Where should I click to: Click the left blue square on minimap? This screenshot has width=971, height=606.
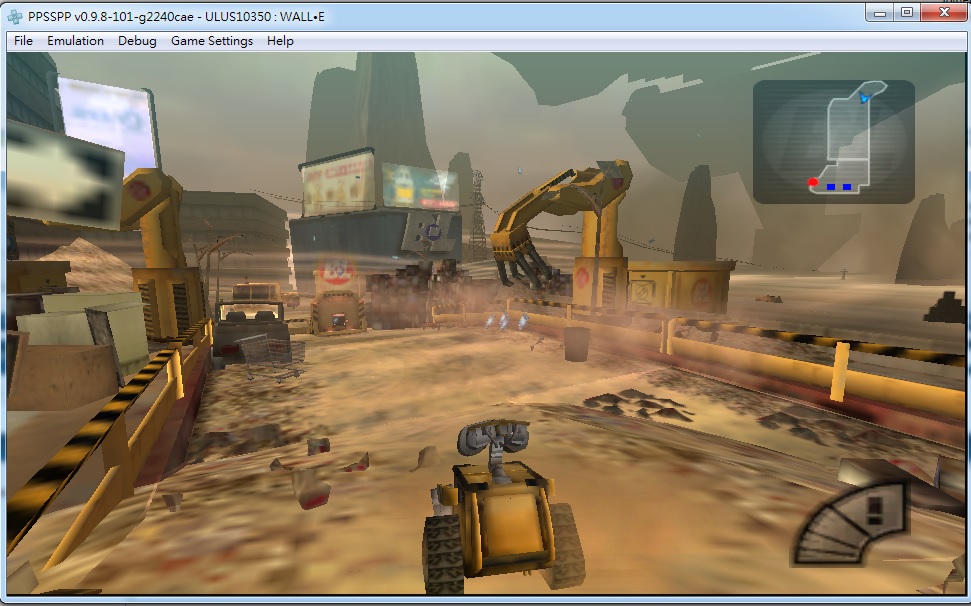[831, 186]
